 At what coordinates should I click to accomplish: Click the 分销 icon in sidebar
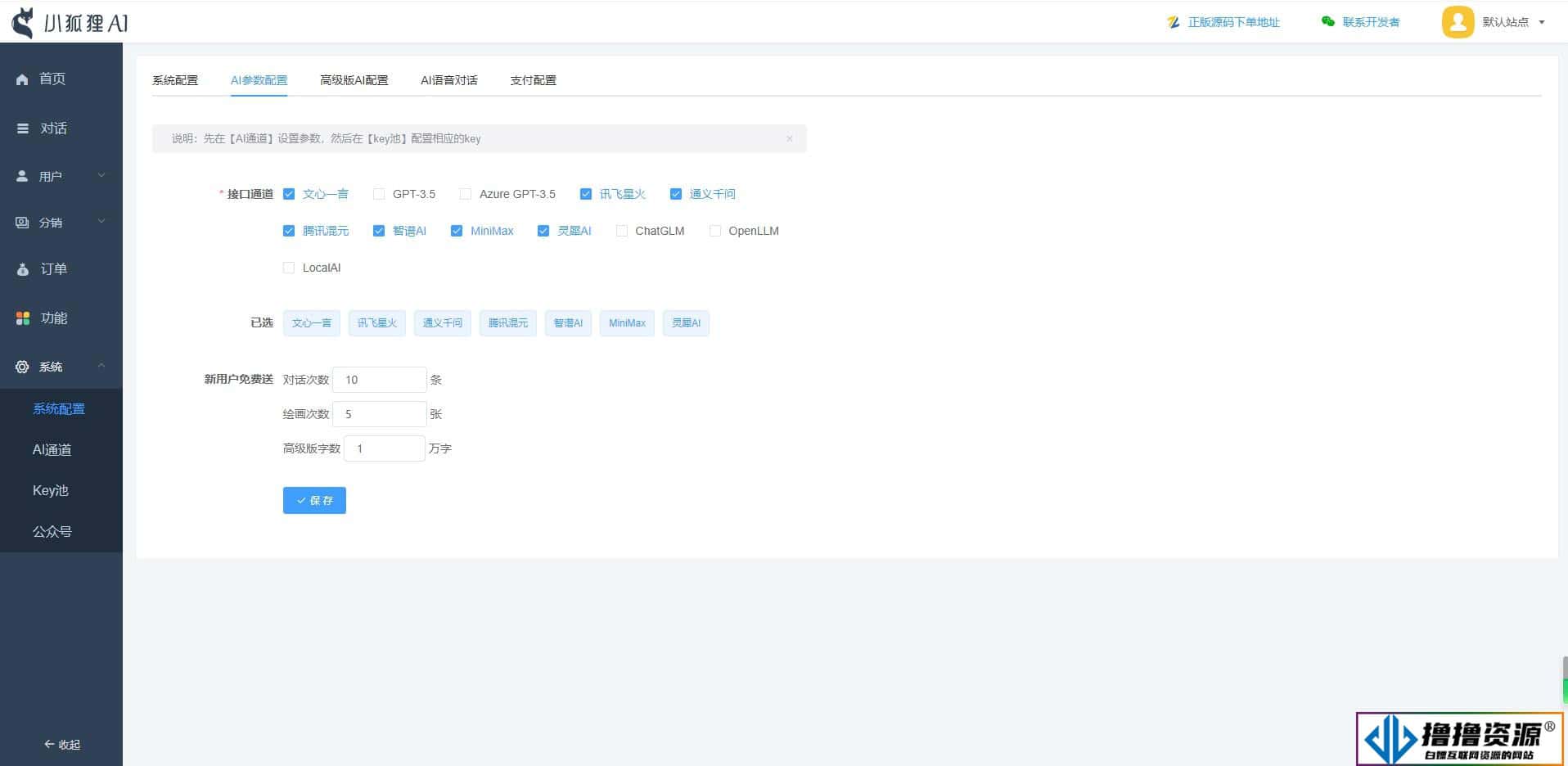(22, 223)
